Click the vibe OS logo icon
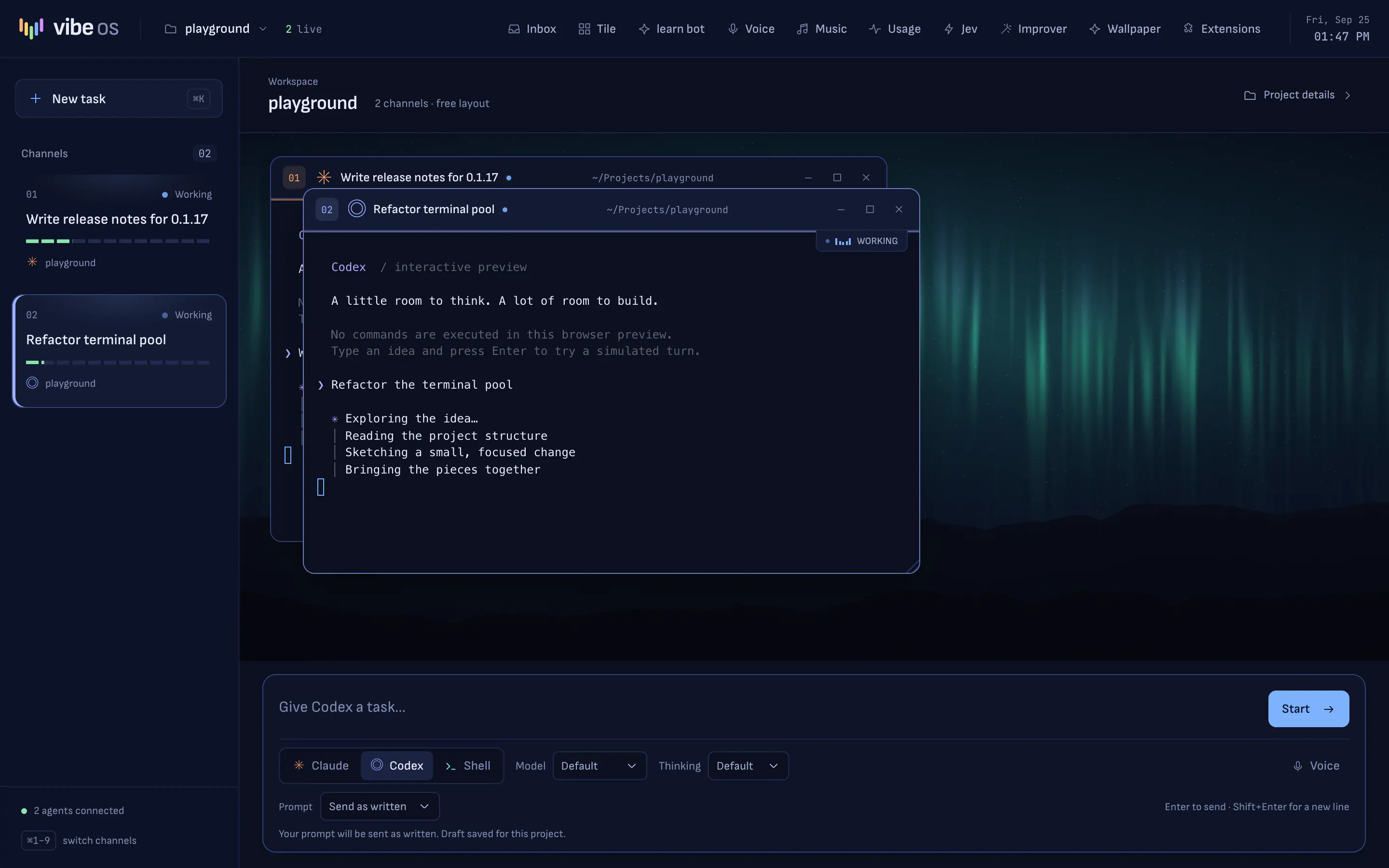Screen dimensions: 1389x868 pos(31,28)
